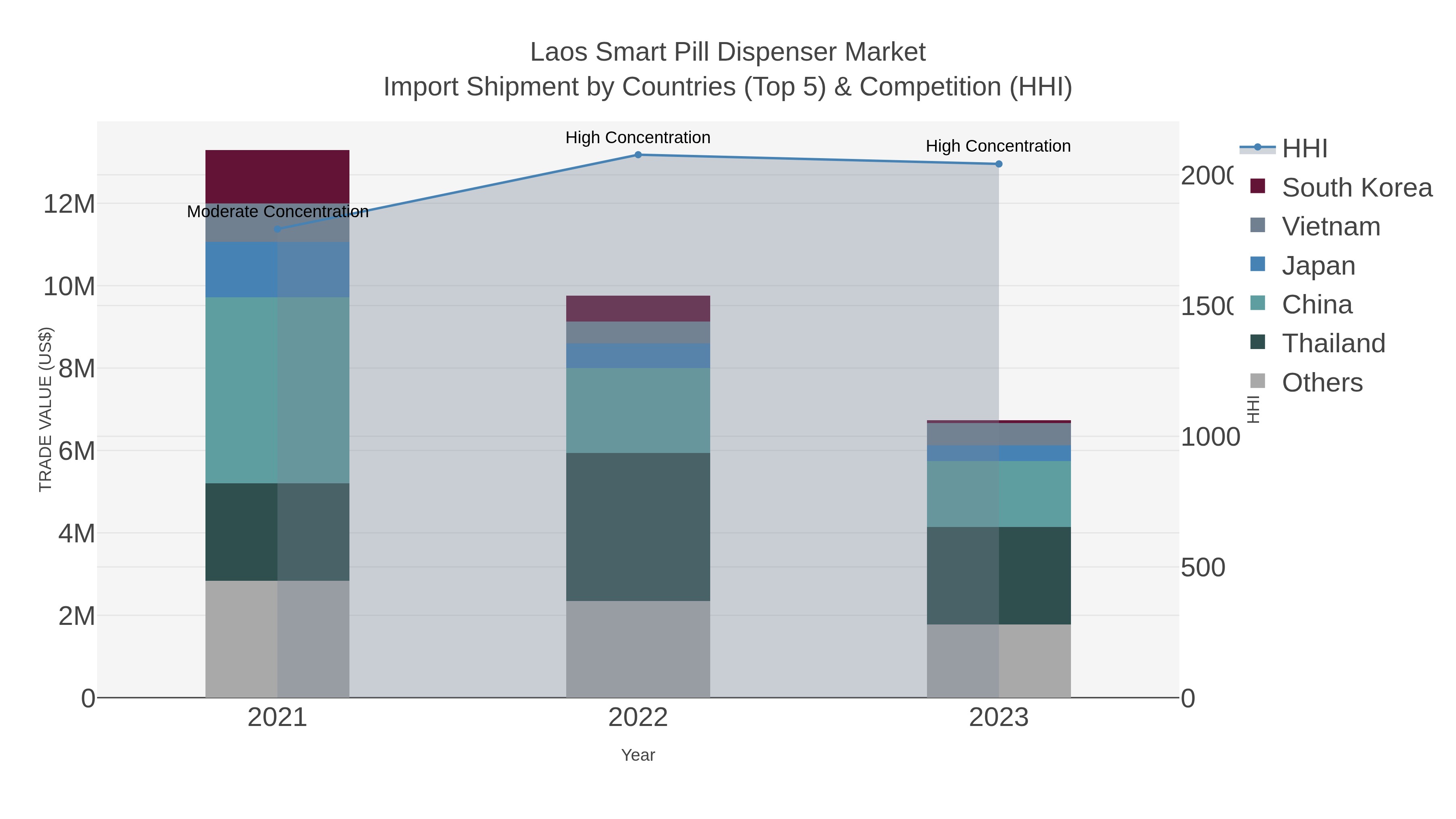Click the 2022 HHI data point marker
The width and height of the screenshot is (1456, 819).
tap(638, 155)
